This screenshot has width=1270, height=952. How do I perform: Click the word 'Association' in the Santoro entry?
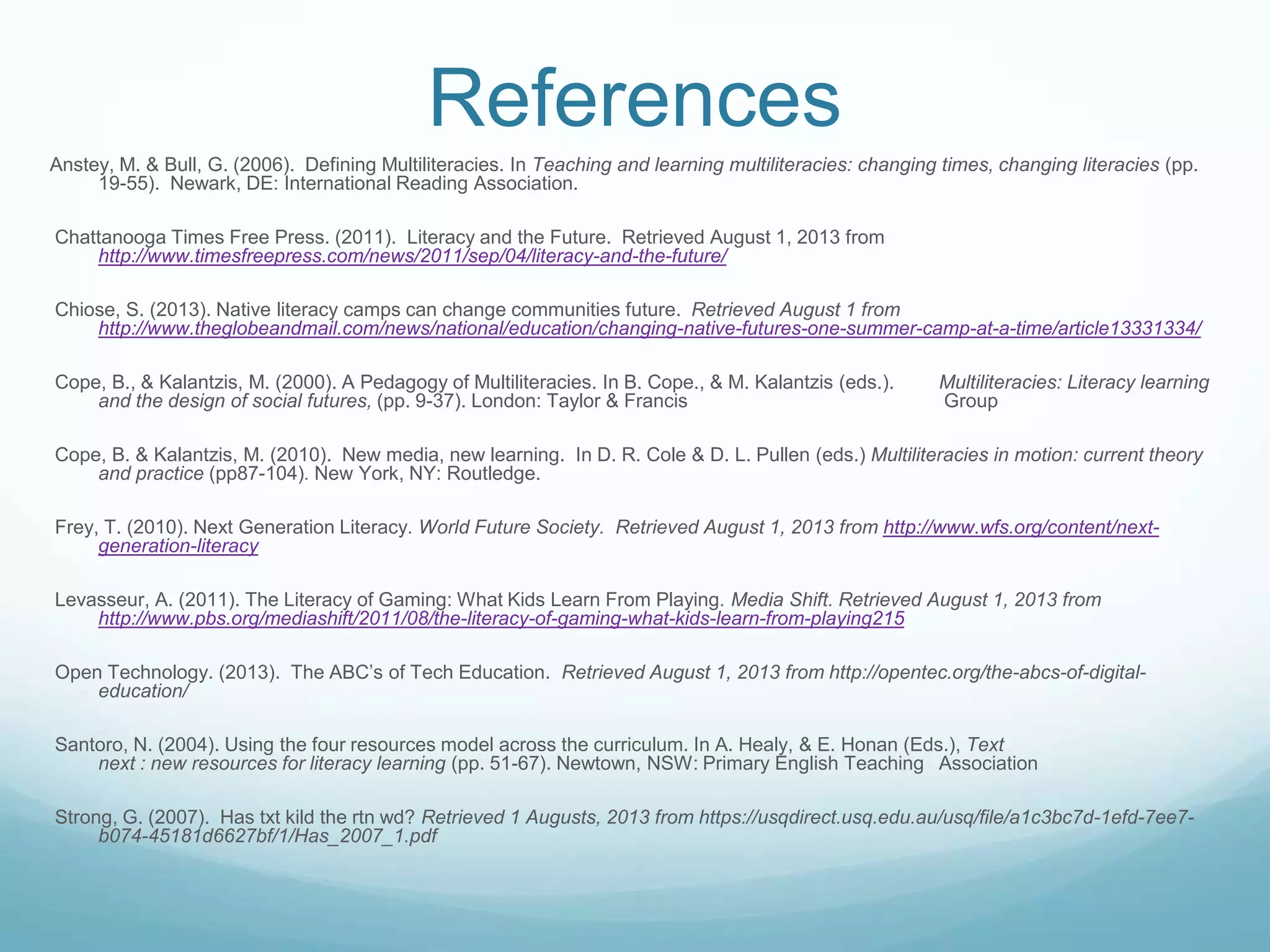click(x=988, y=764)
